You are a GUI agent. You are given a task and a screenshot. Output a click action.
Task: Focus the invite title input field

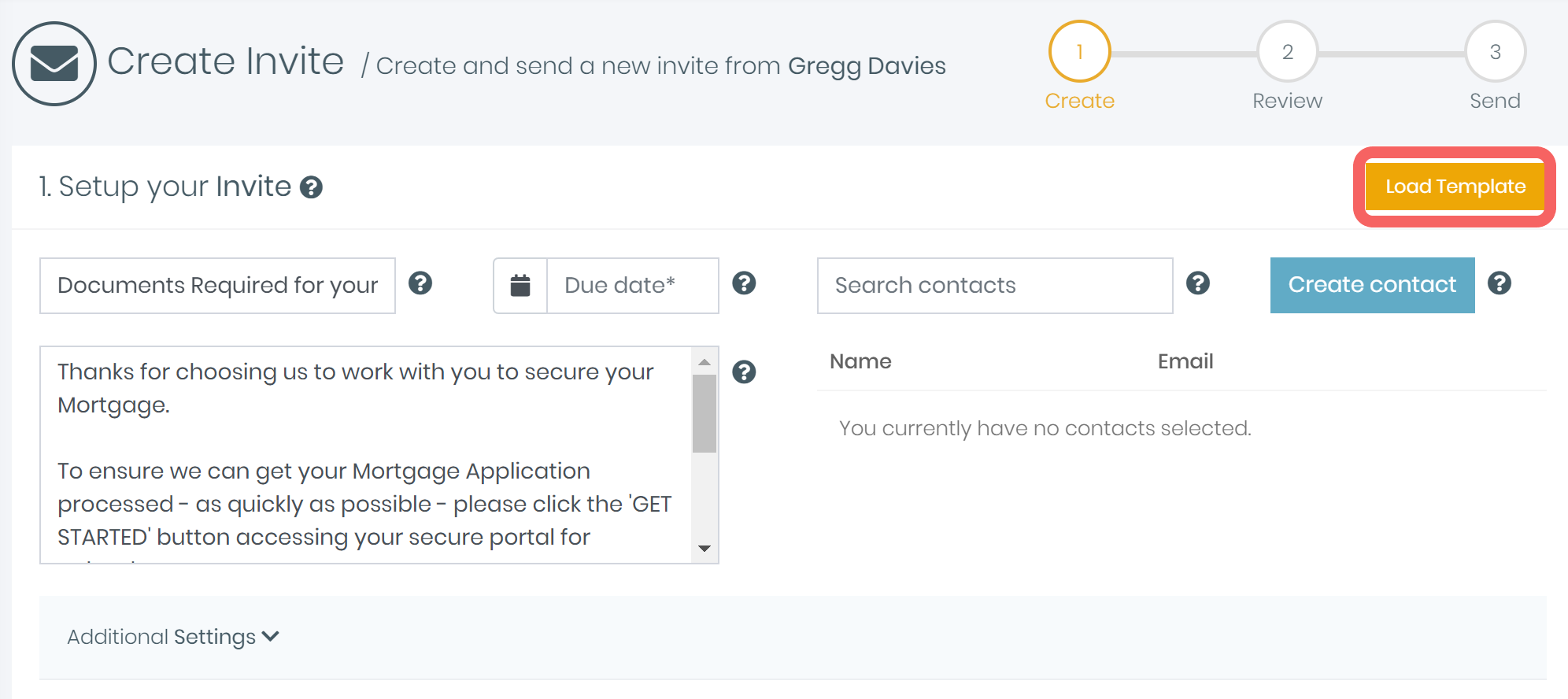click(x=217, y=286)
